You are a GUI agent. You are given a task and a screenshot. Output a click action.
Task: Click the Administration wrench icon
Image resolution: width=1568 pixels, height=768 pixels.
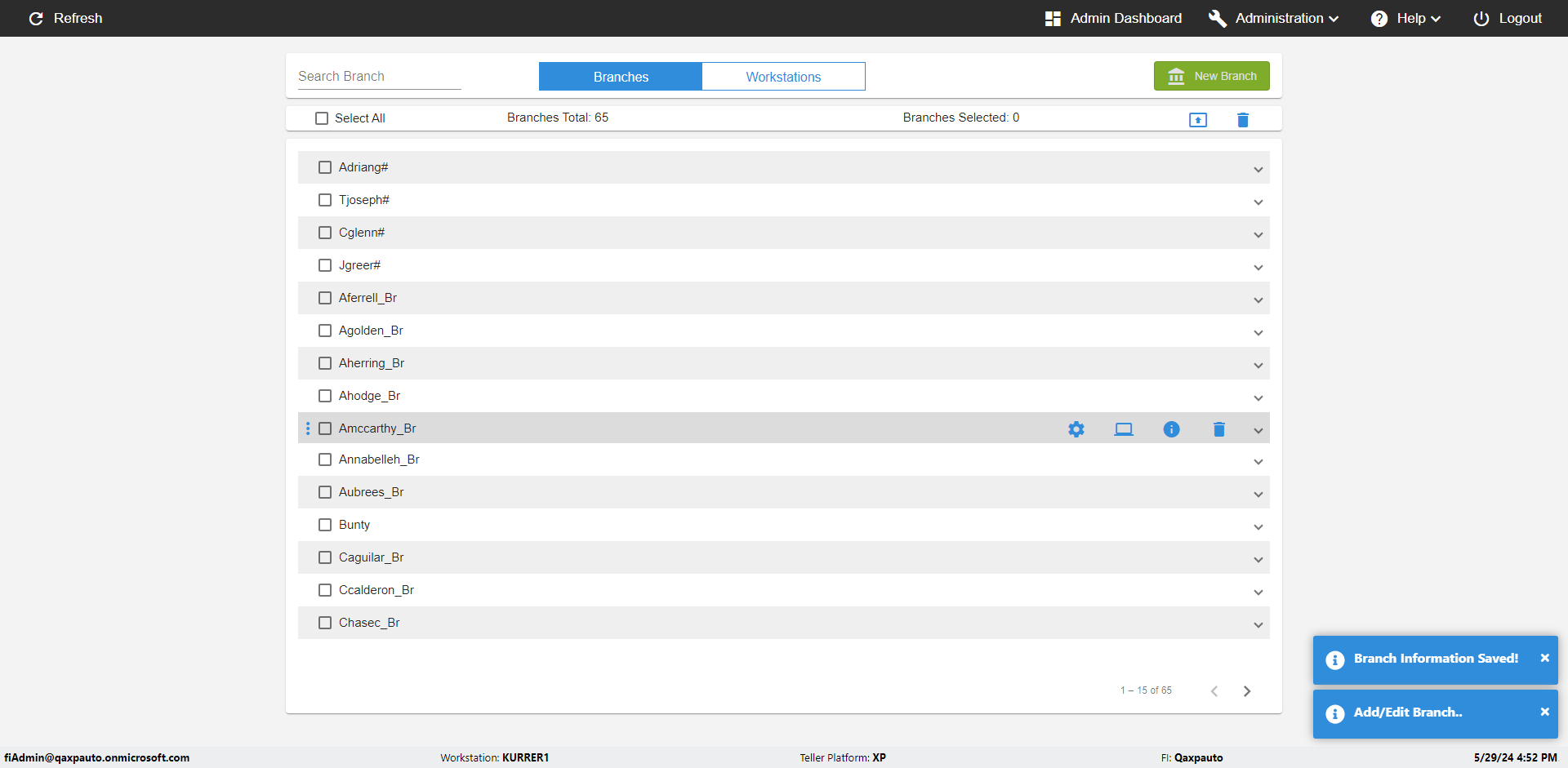point(1218,18)
